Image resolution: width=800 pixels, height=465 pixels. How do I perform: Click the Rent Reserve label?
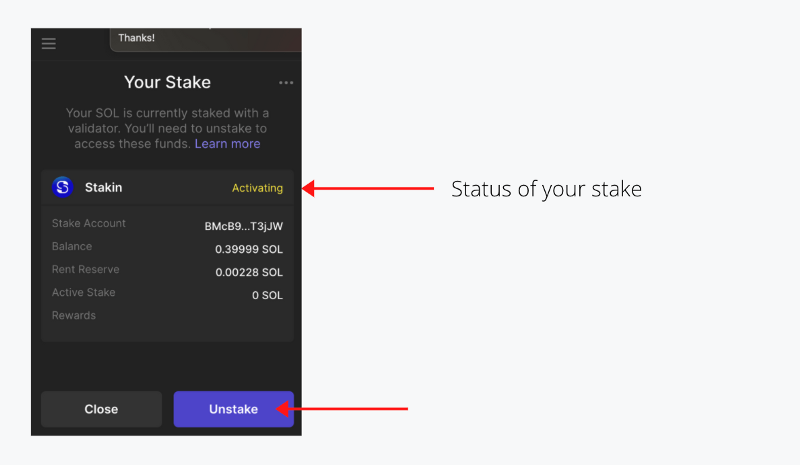pyautogui.click(x=85, y=269)
